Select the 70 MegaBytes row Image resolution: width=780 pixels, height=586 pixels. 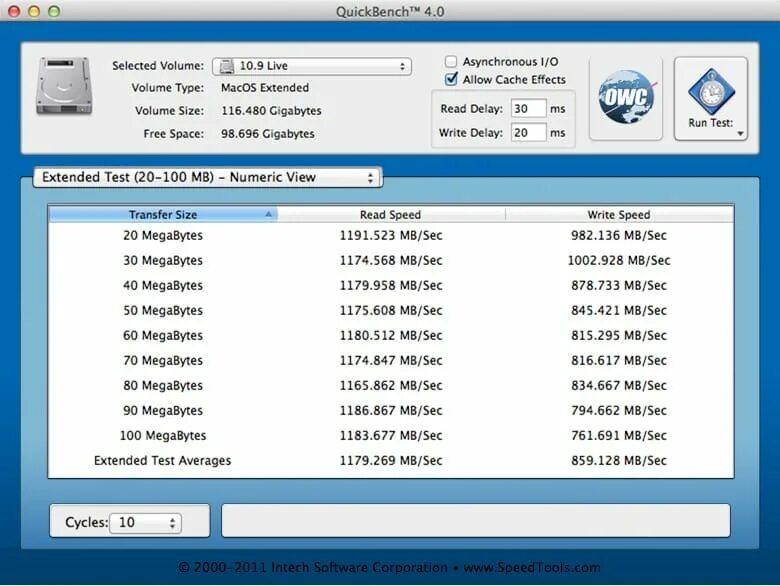coord(390,360)
